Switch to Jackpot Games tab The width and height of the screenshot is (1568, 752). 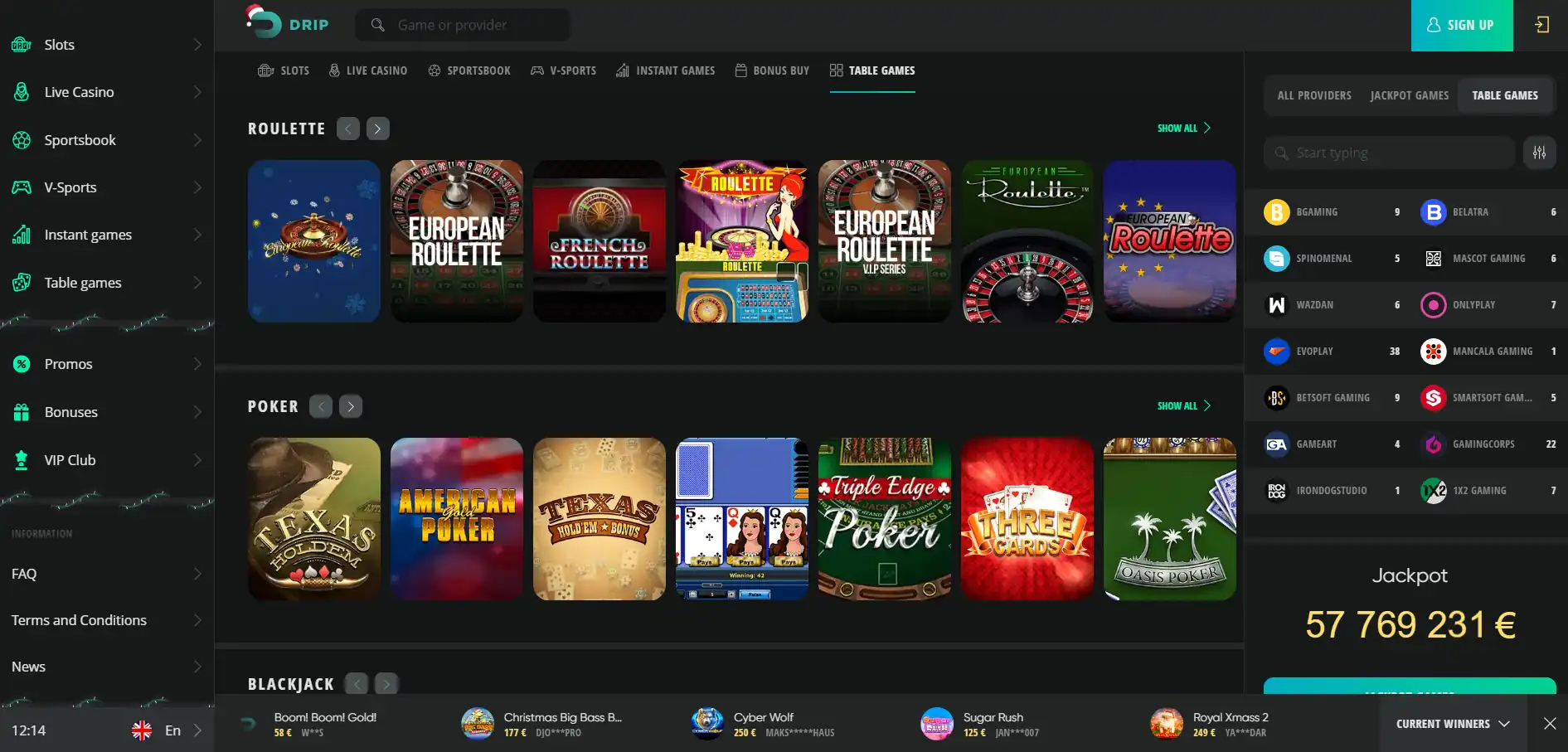coord(1410,95)
